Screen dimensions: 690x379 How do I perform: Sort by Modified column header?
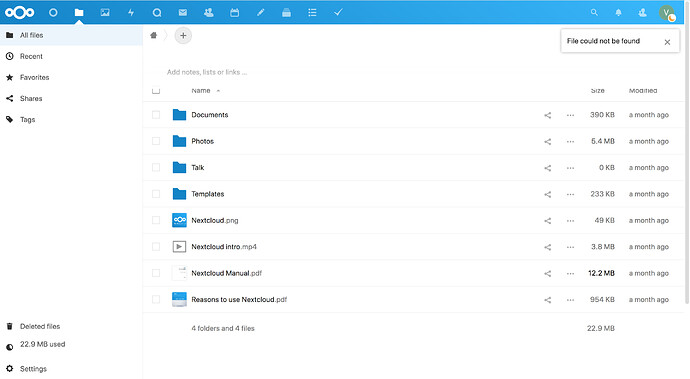tap(643, 90)
